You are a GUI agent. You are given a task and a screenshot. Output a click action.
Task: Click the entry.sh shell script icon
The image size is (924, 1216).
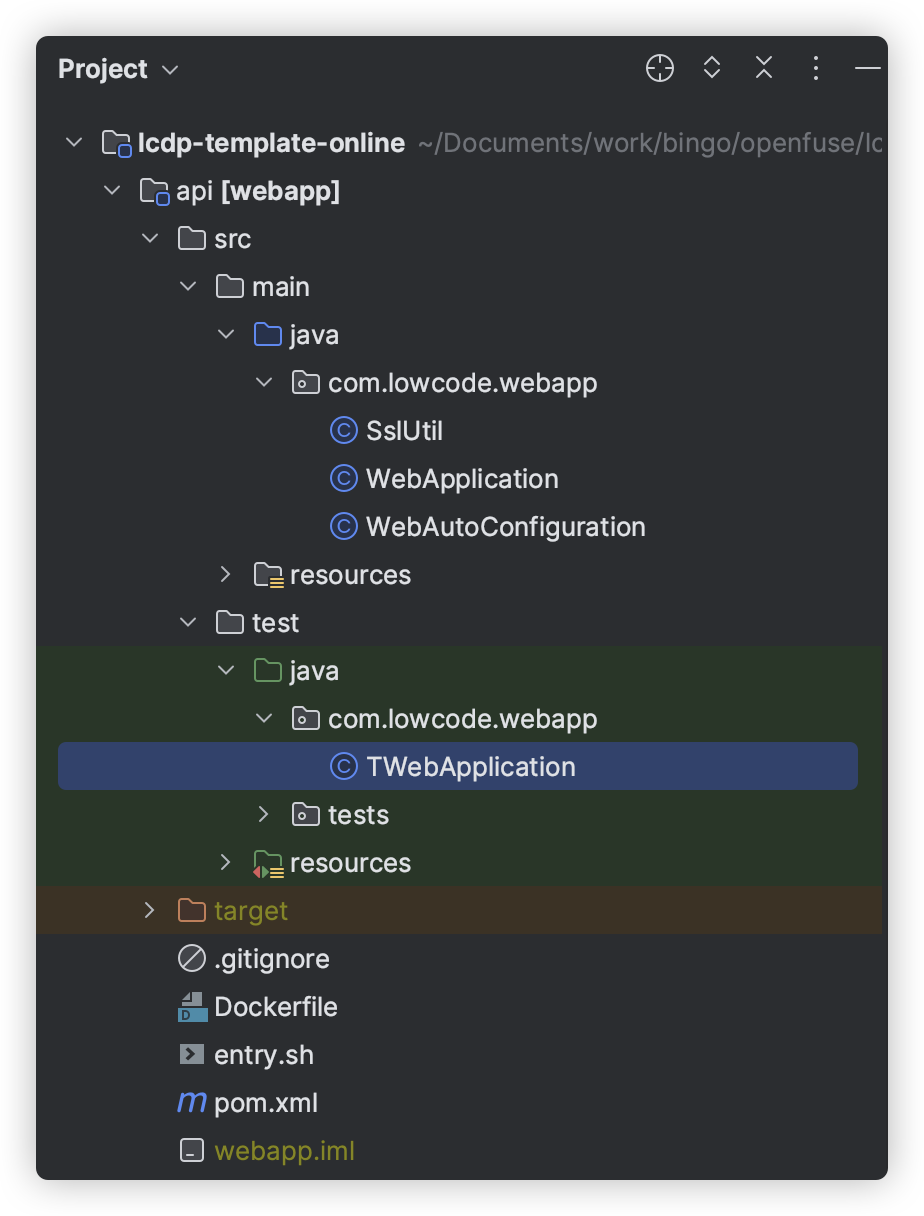[x=191, y=1055]
